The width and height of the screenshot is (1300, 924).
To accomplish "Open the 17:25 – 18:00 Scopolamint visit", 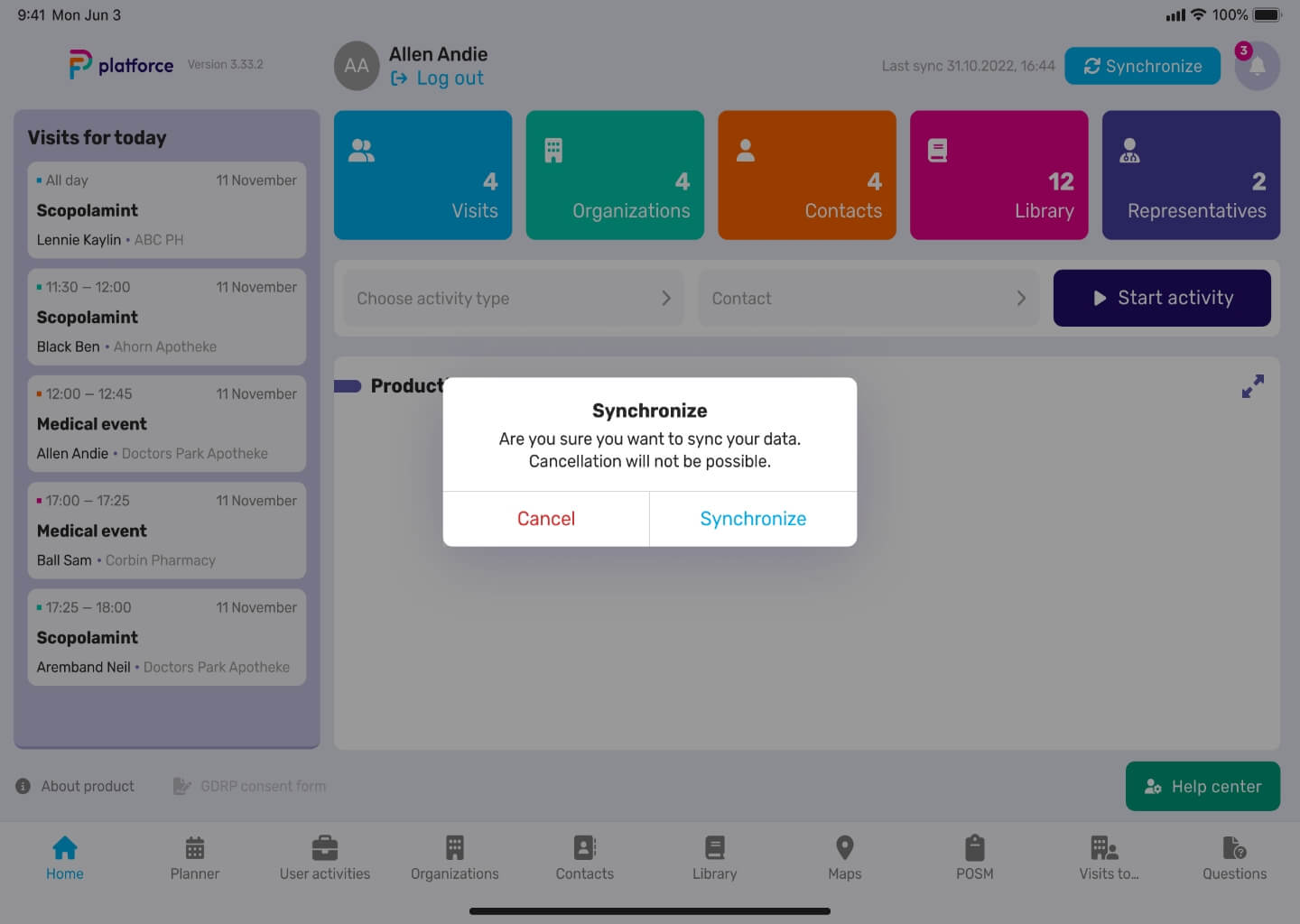I will (167, 637).
